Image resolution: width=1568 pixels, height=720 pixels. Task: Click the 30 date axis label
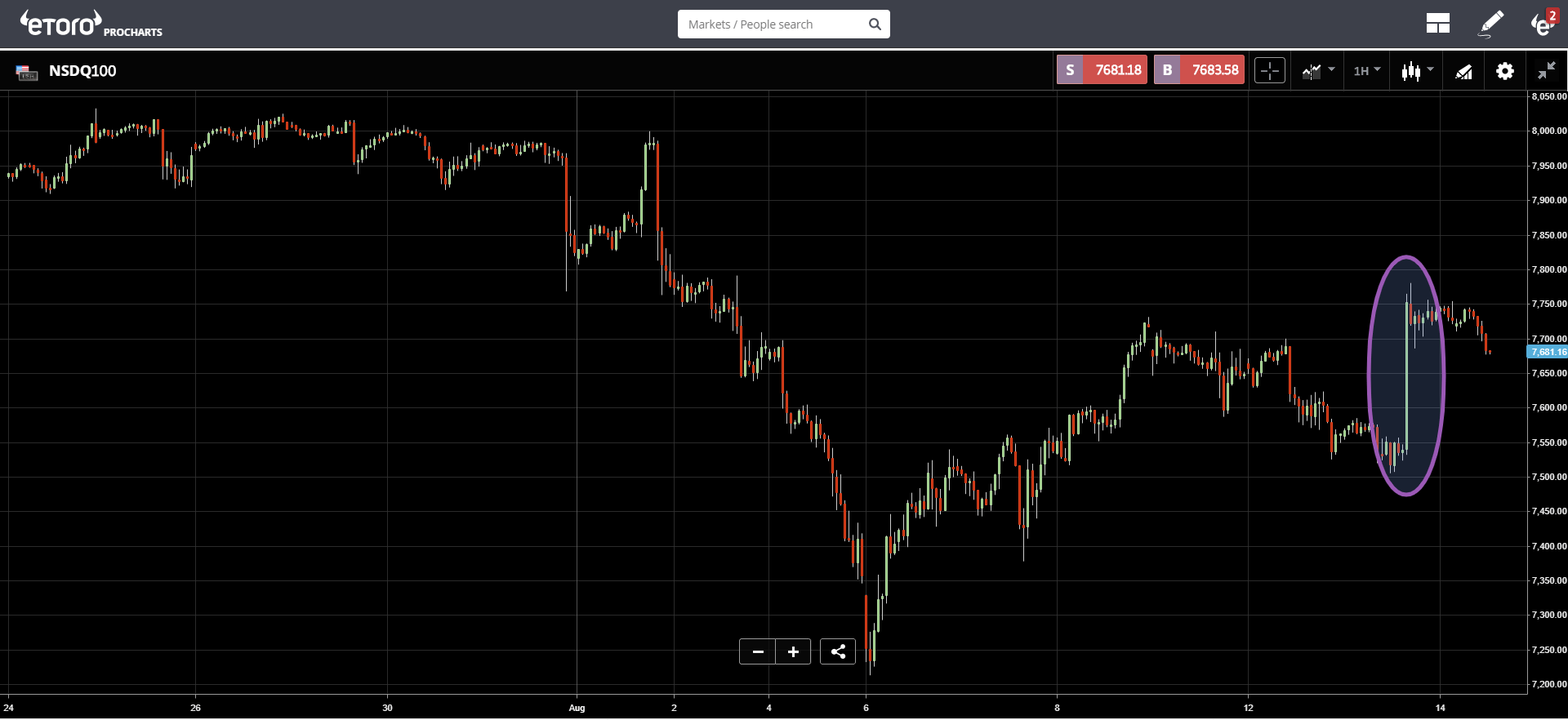[387, 708]
